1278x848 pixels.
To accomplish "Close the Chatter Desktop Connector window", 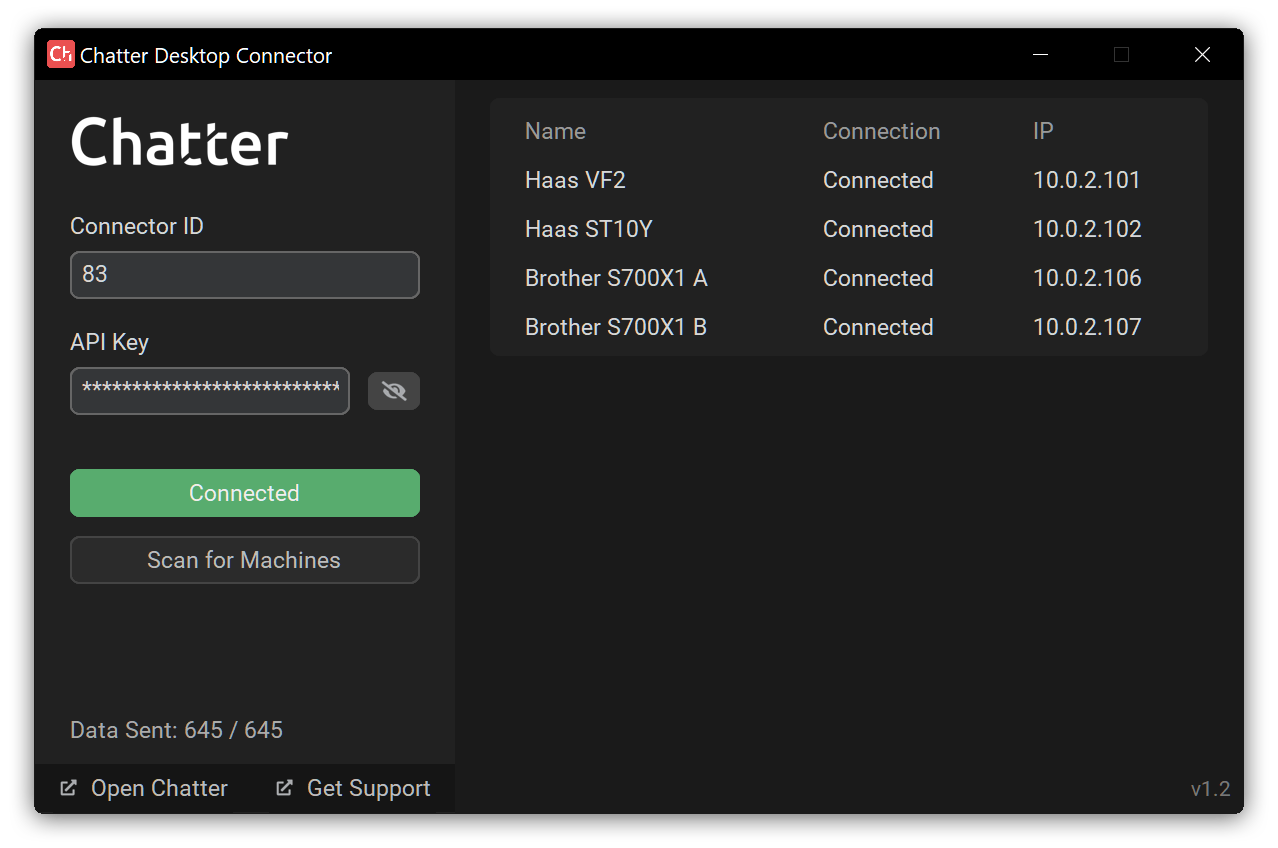I will pyautogui.click(x=1202, y=55).
